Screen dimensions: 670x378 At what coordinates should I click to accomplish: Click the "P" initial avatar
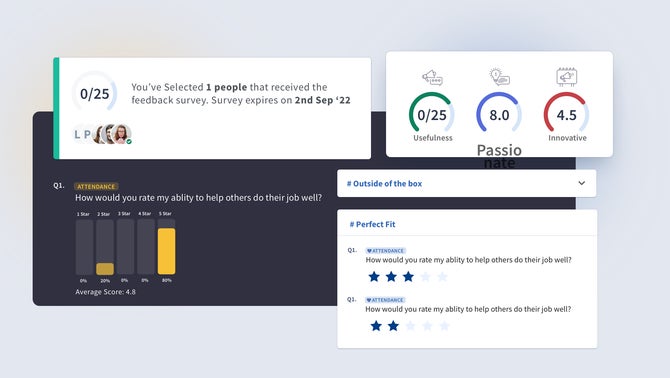click(x=87, y=135)
